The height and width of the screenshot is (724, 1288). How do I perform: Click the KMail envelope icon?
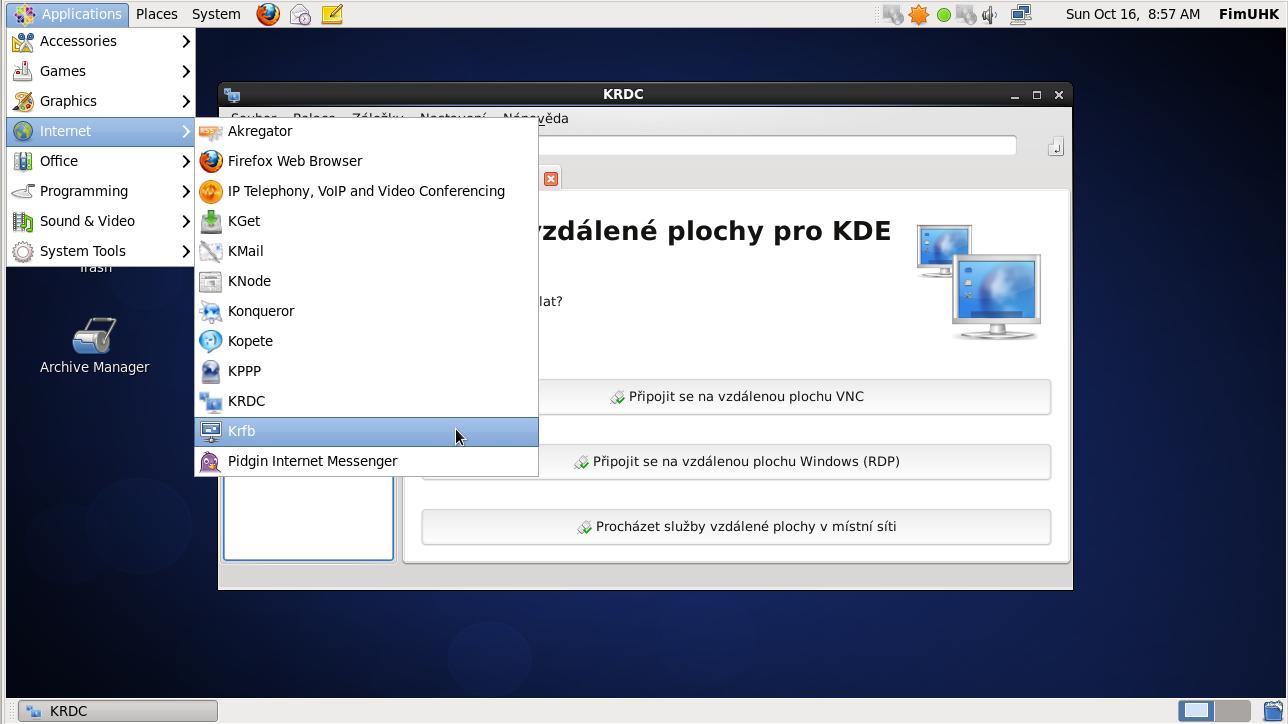[x=211, y=251]
